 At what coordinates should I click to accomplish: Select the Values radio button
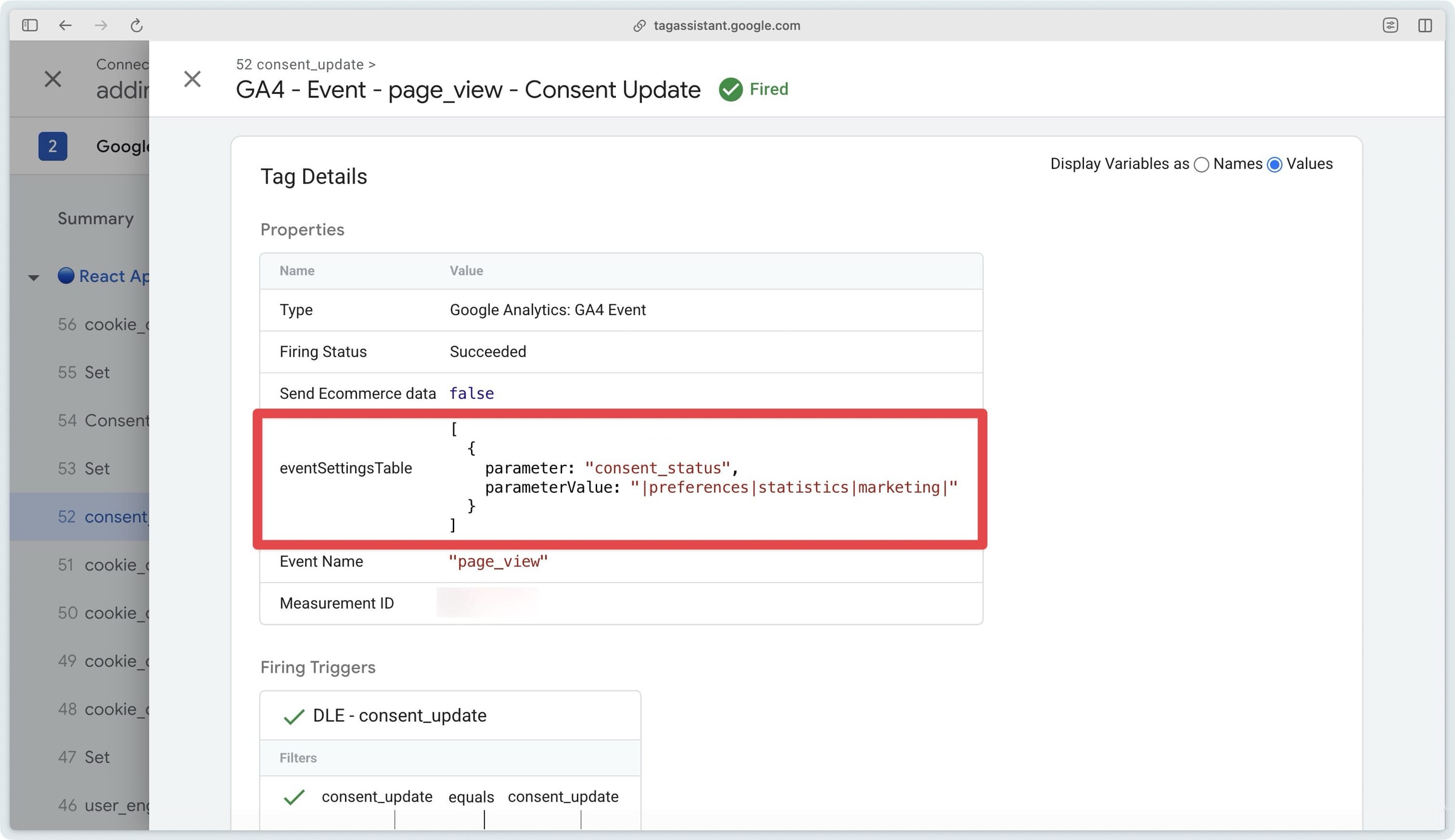click(x=1274, y=164)
